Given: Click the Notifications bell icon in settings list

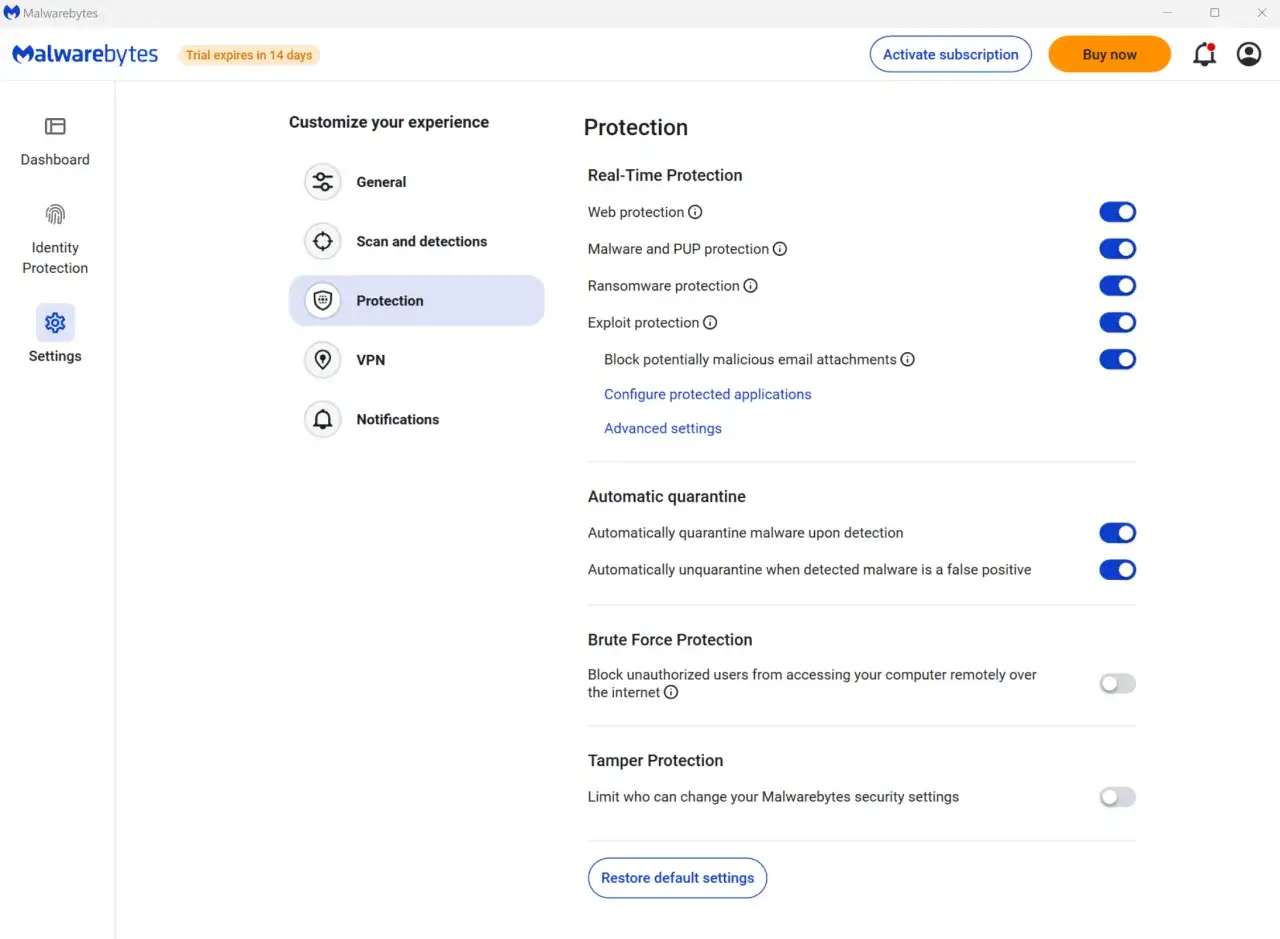Looking at the screenshot, I should 322,419.
